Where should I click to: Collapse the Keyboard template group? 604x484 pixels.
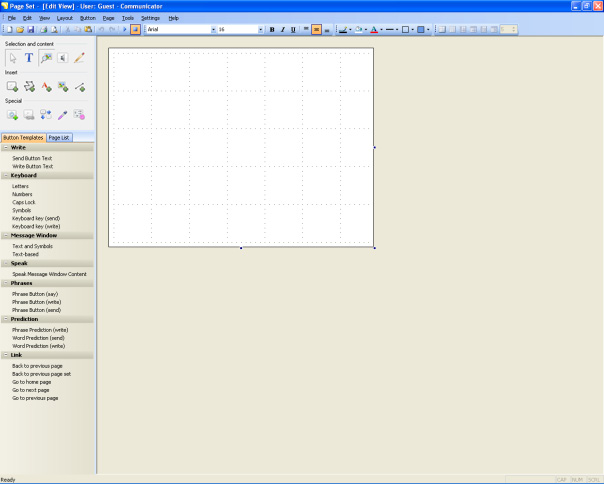6,175
